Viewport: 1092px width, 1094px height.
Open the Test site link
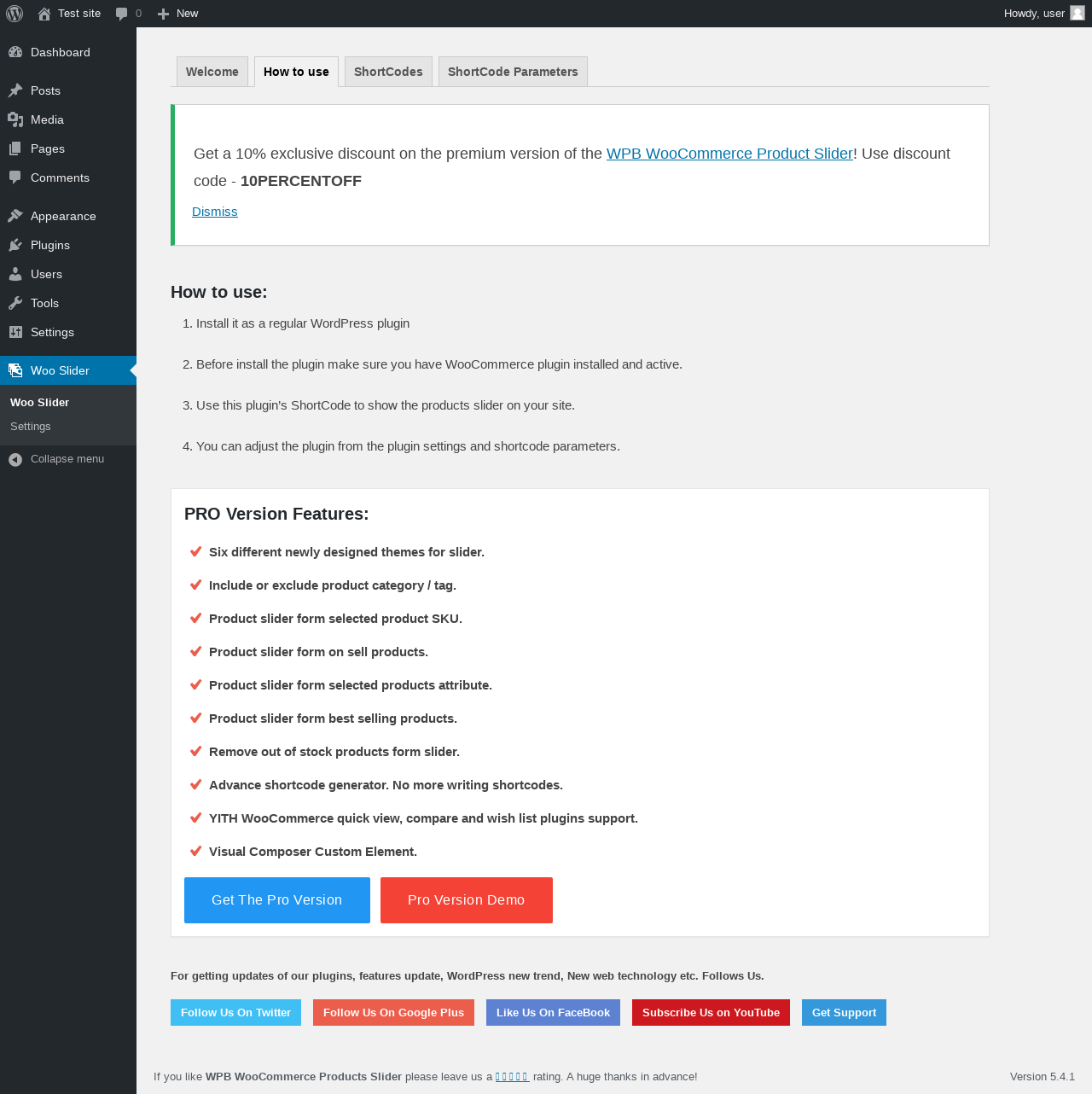(69, 14)
